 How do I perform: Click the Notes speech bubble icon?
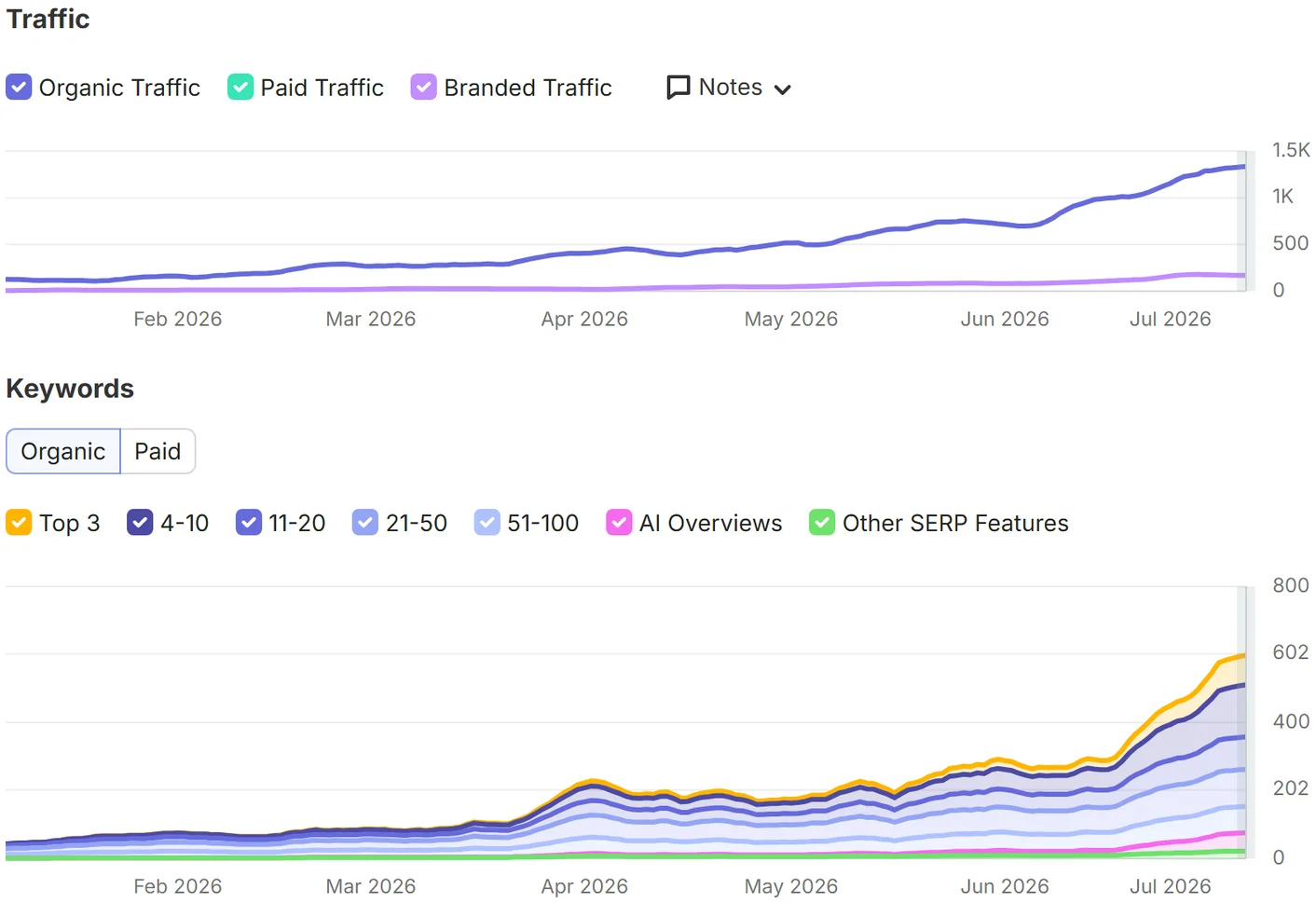(679, 87)
